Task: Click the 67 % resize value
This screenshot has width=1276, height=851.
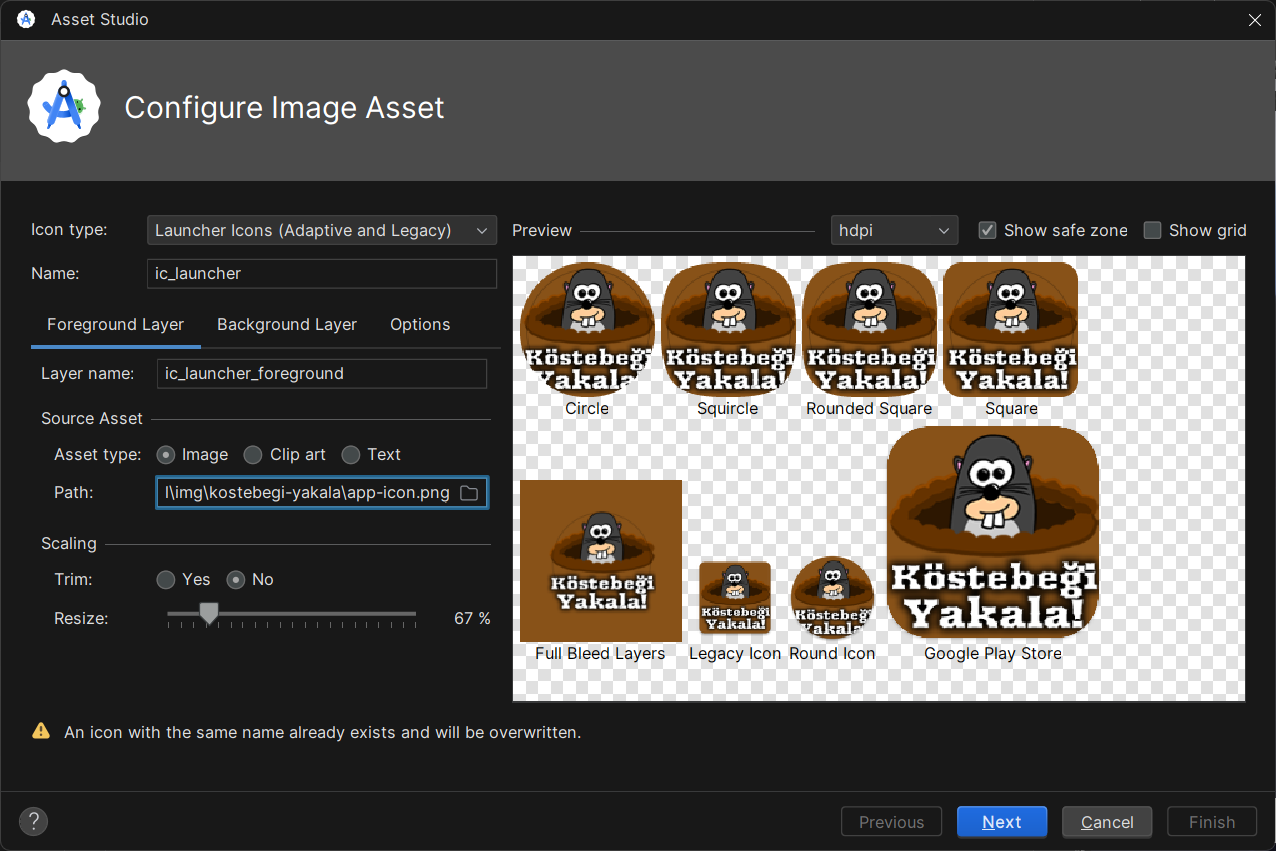Action: tap(472, 619)
